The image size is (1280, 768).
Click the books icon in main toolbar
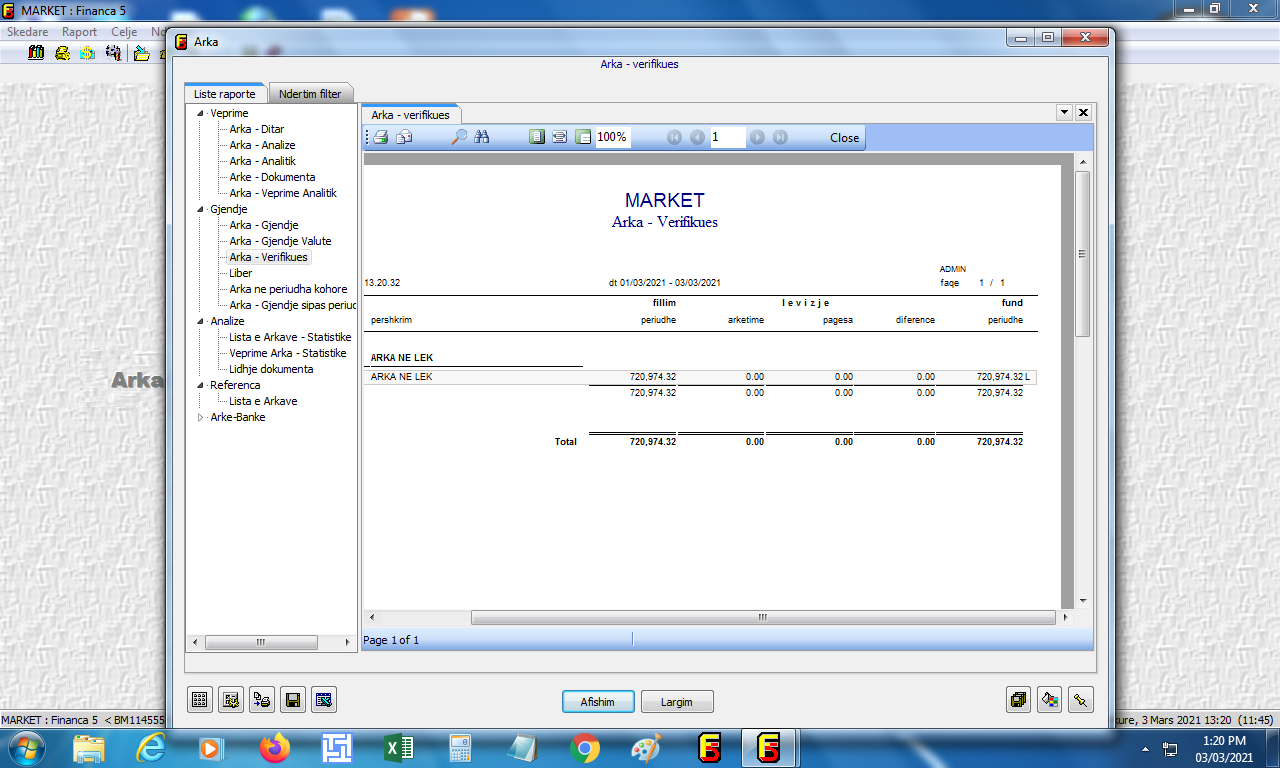pyautogui.click(x=37, y=53)
